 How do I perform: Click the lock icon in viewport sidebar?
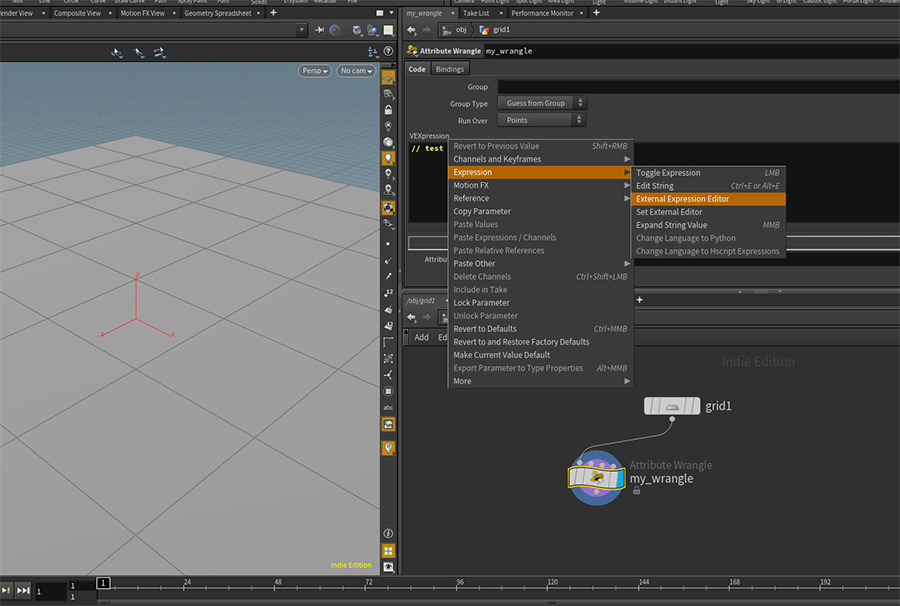(388, 110)
